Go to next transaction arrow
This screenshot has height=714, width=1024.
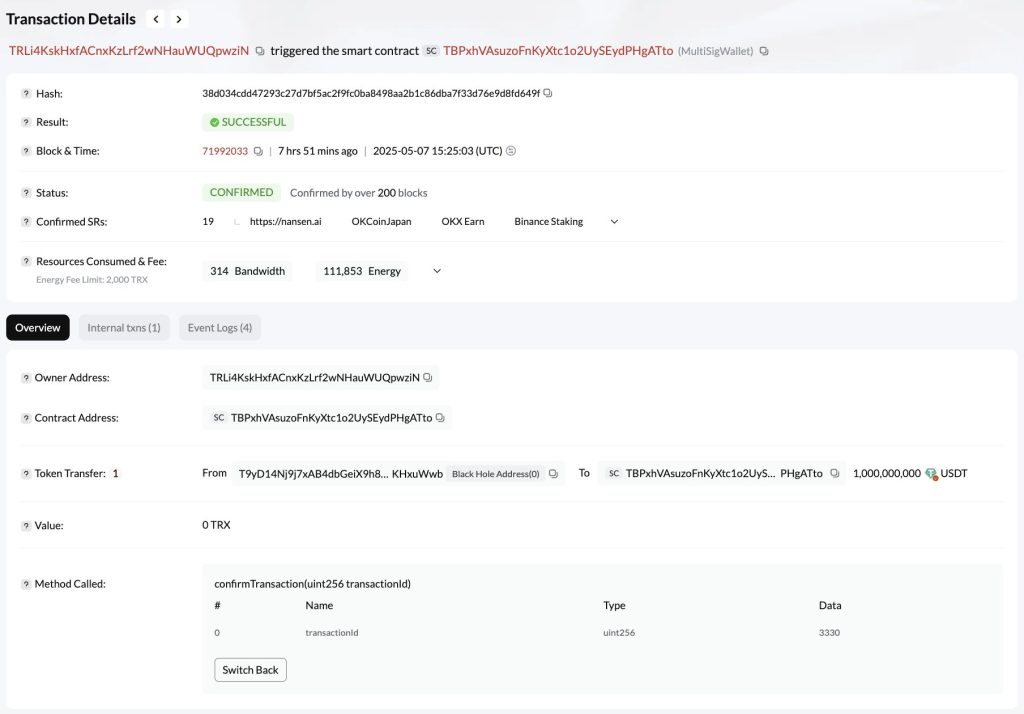click(179, 19)
